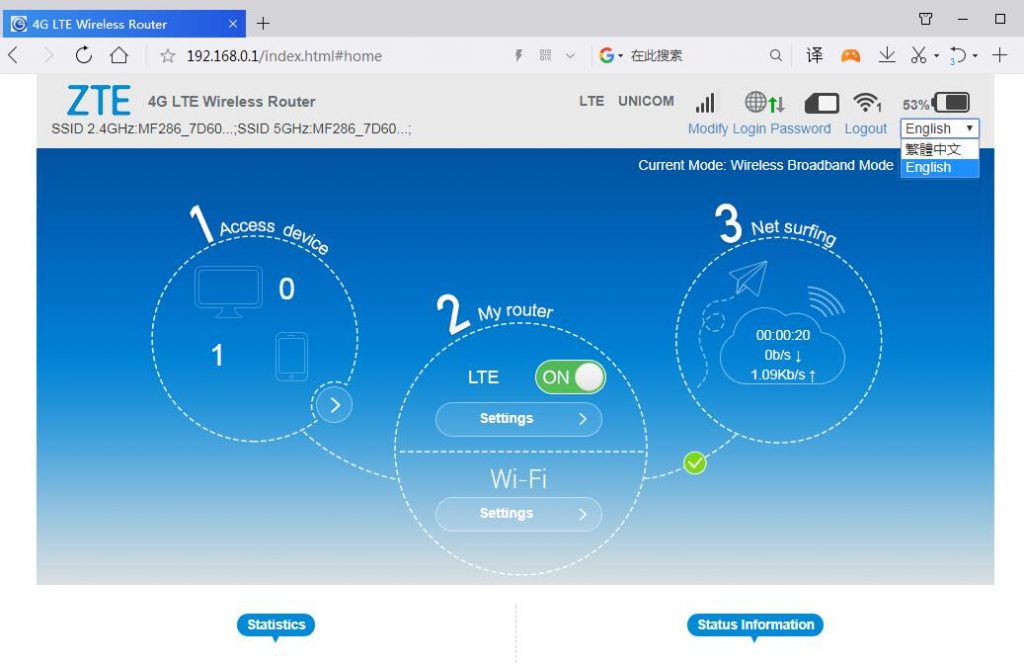Open the scissors tool dropdown arrow
1024x664 pixels.
pos(936,56)
